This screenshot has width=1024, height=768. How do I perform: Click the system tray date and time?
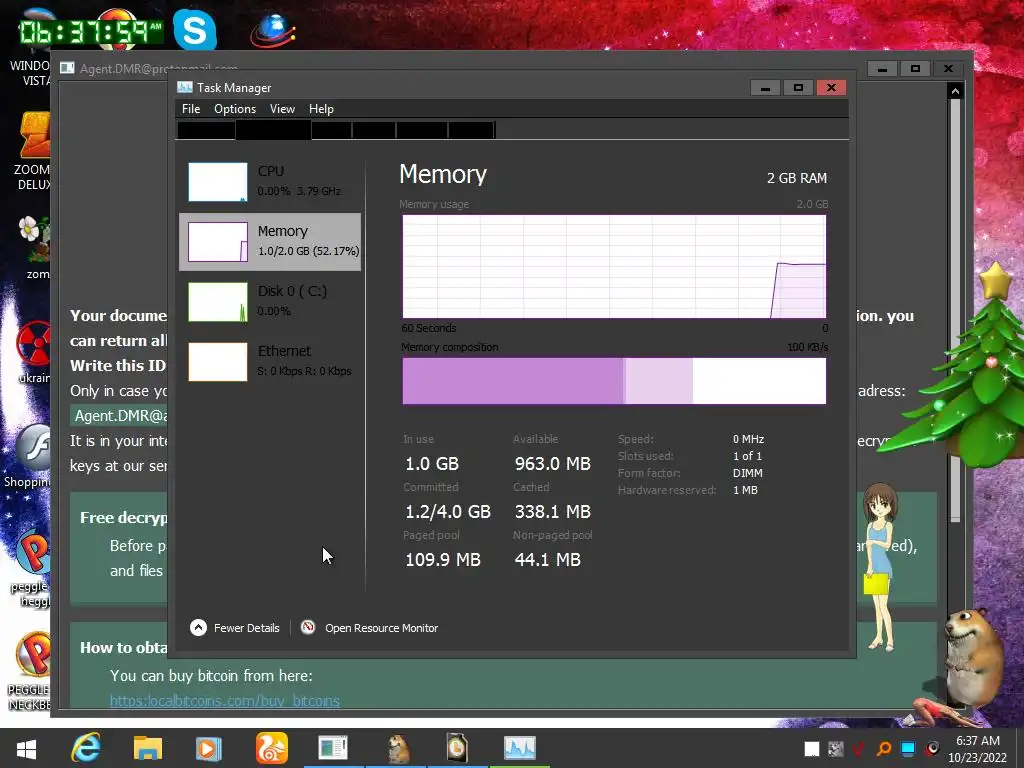pos(978,749)
